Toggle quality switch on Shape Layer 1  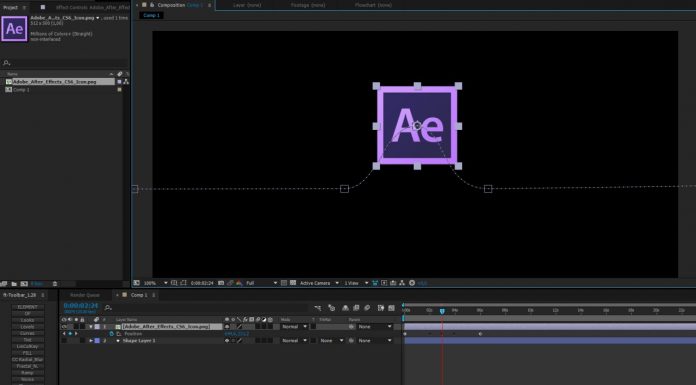click(239, 341)
